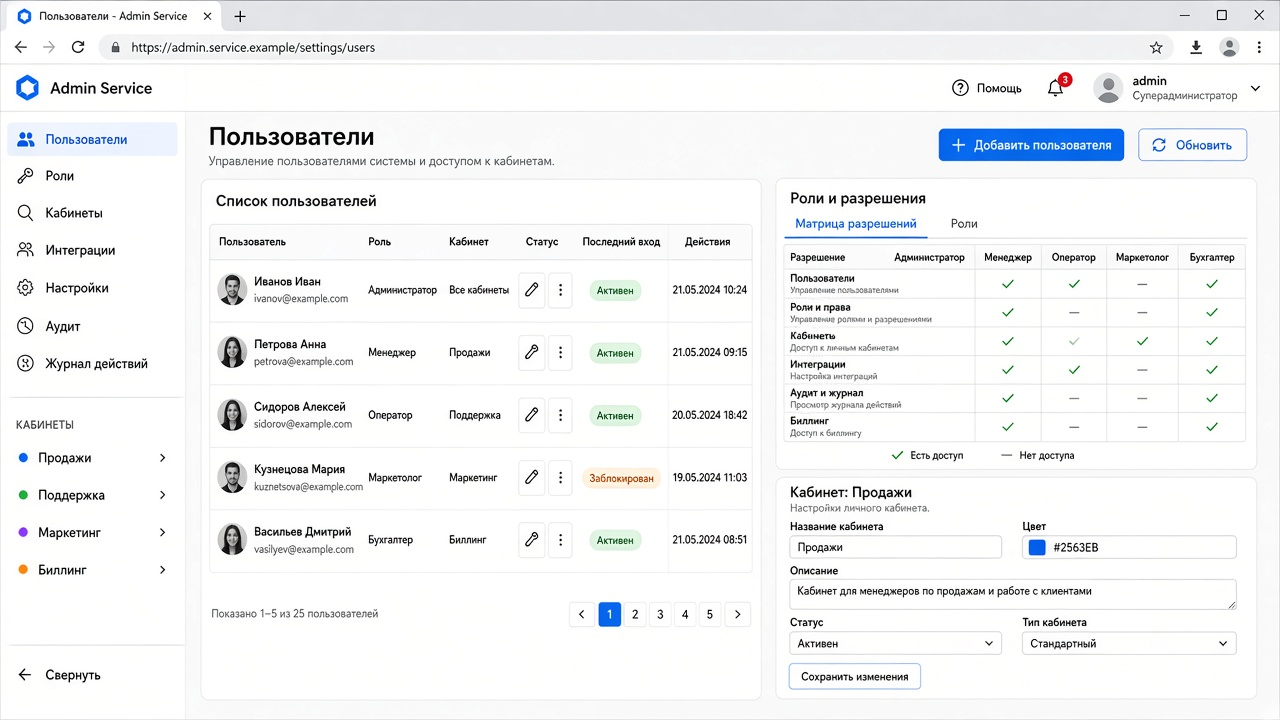Click the Обновить button

point(1193,145)
